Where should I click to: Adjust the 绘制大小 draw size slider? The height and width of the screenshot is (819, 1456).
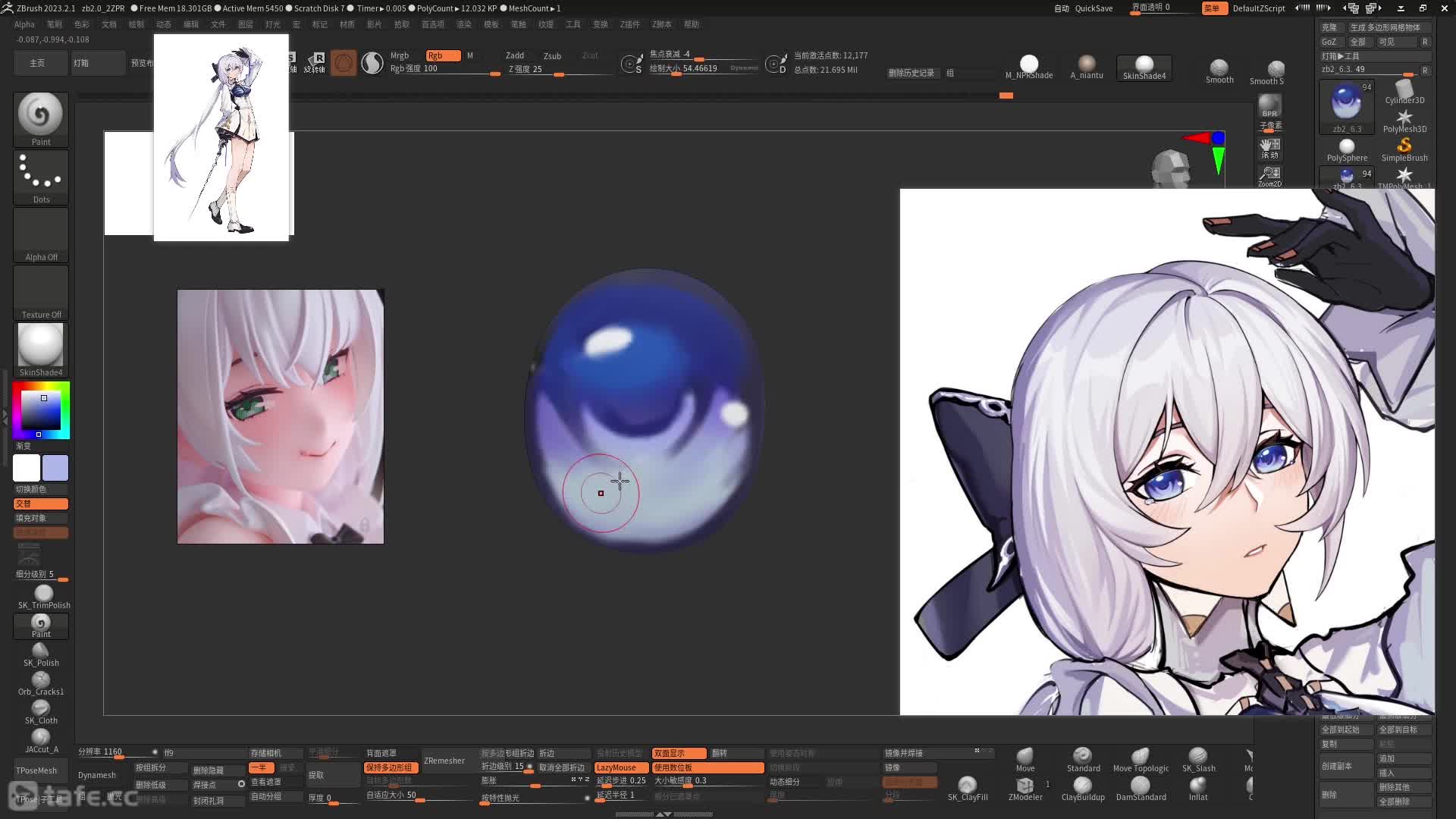(704, 68)
